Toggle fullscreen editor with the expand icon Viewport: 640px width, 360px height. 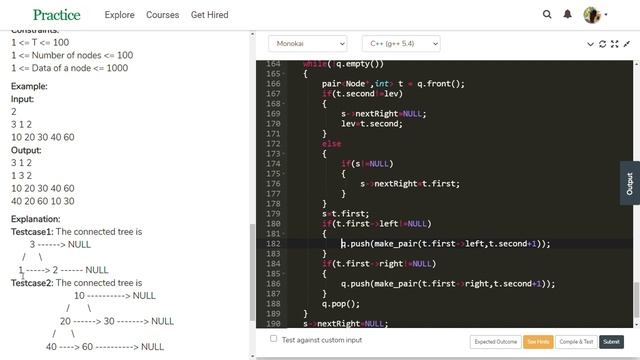tap(615, 44)
